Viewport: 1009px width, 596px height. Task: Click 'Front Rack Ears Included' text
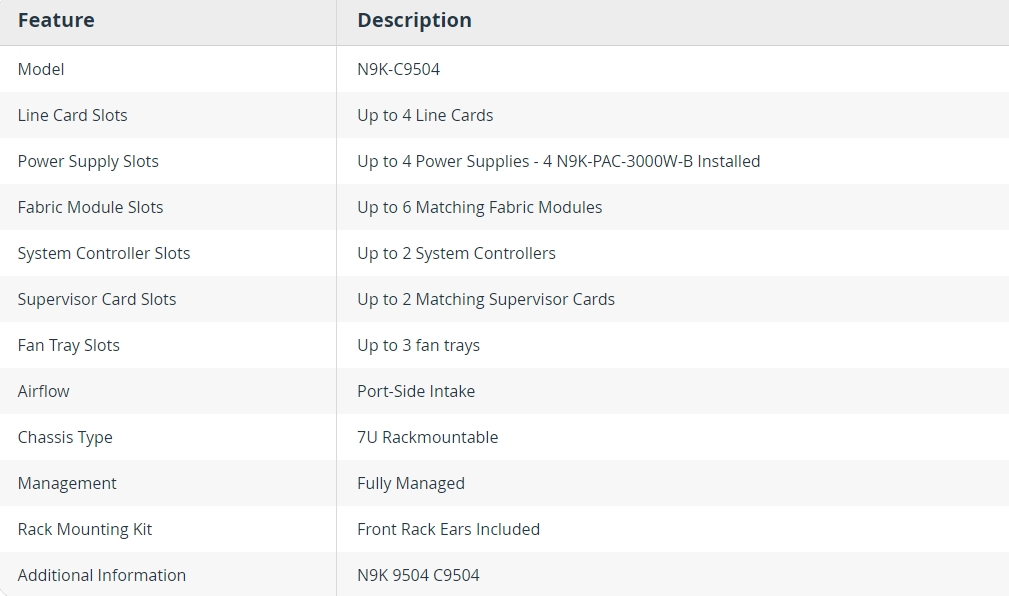click(449, 529)
